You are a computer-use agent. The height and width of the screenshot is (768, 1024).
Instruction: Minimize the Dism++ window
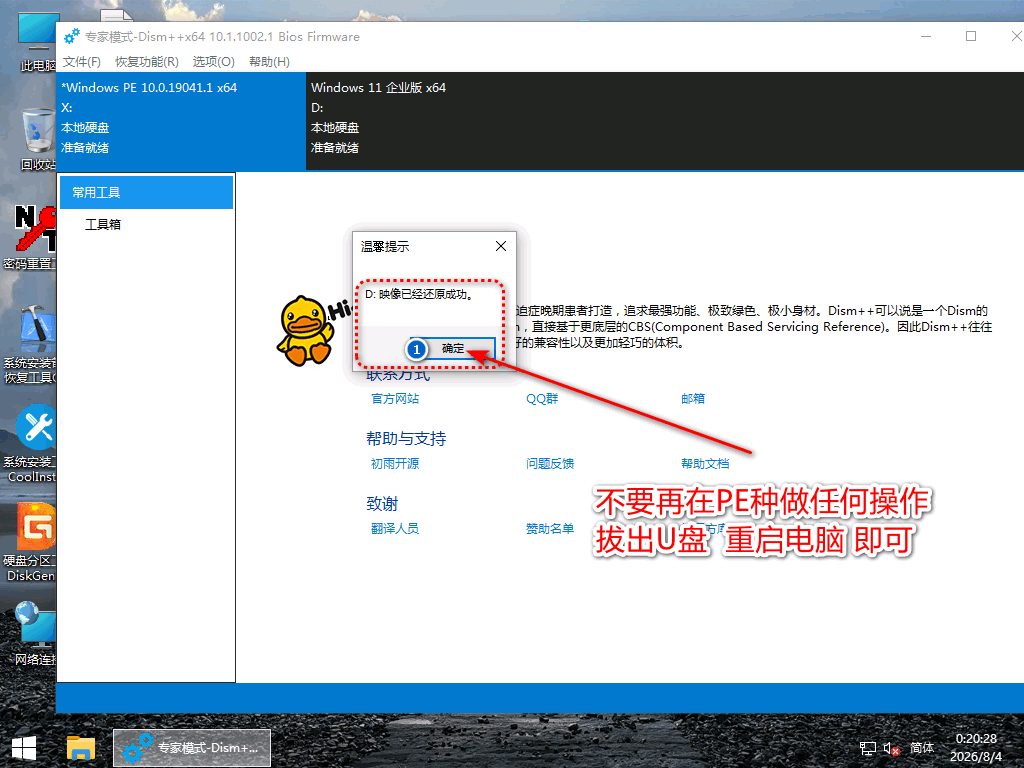[925, 37]
